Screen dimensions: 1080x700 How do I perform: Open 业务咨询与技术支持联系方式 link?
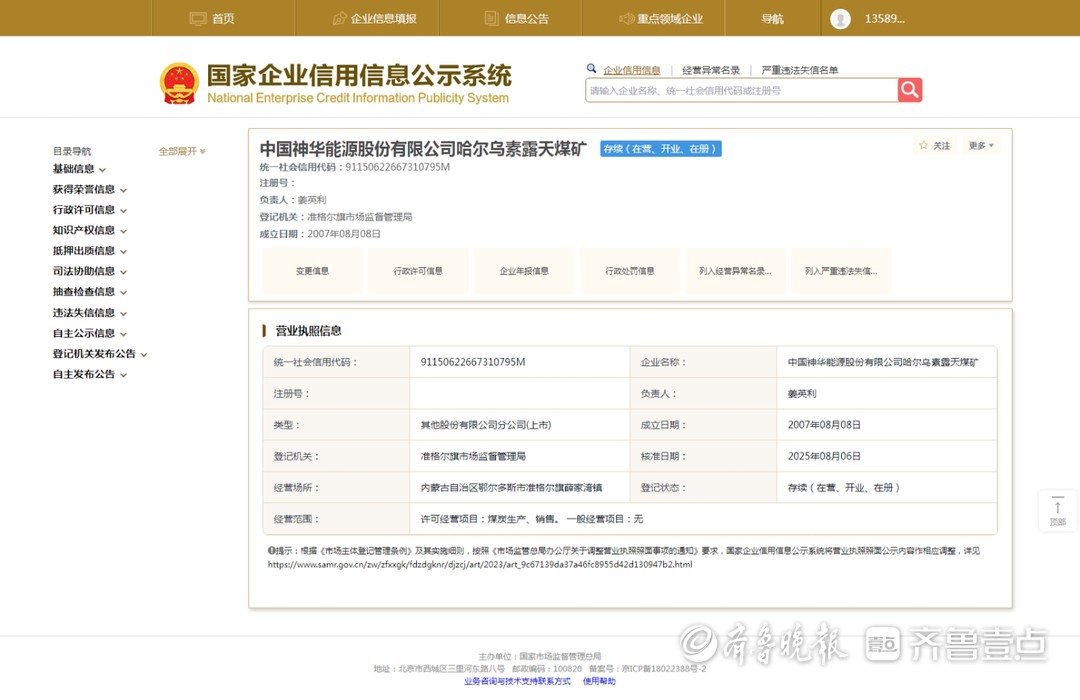517,681
